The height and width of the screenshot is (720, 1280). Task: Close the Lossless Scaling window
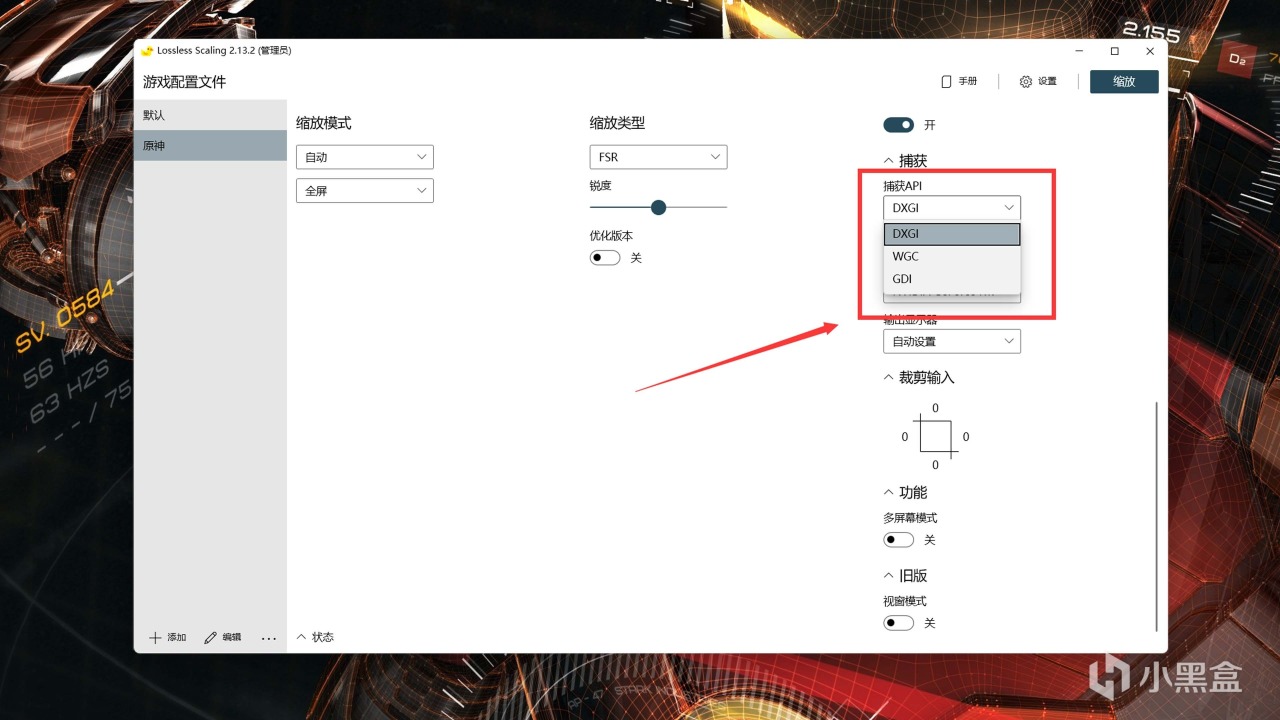(1150, 51)
